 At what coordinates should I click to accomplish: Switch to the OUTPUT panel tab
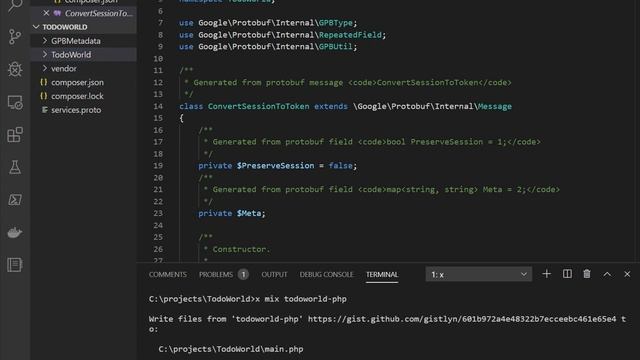(274, 275)
